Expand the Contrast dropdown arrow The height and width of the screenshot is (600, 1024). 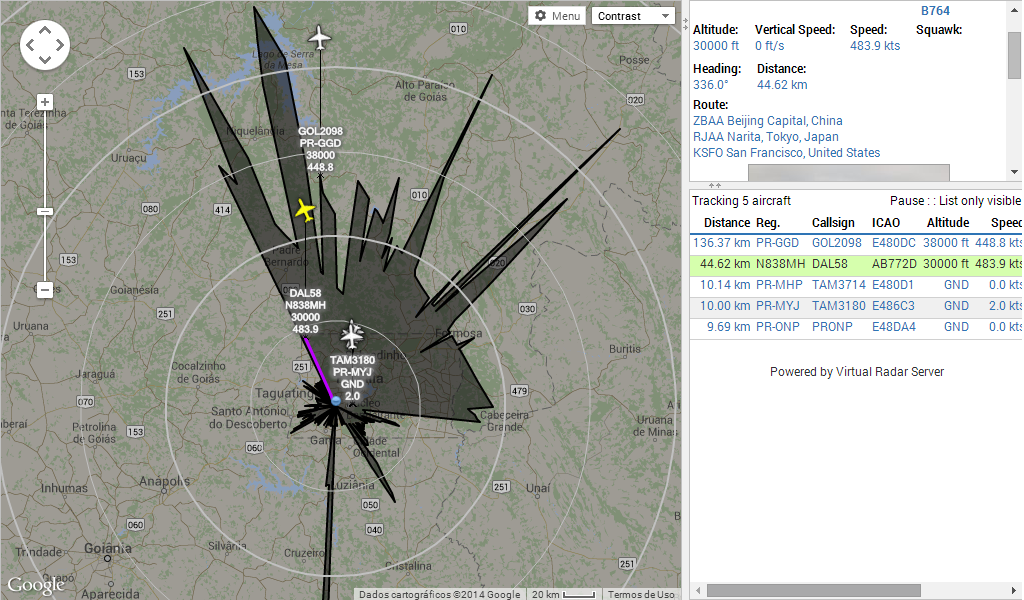point(665,15)
